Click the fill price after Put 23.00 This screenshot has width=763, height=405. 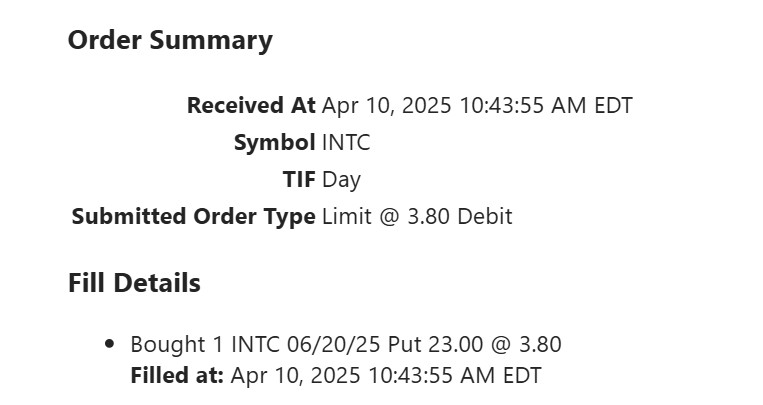[x=539, y=345]
